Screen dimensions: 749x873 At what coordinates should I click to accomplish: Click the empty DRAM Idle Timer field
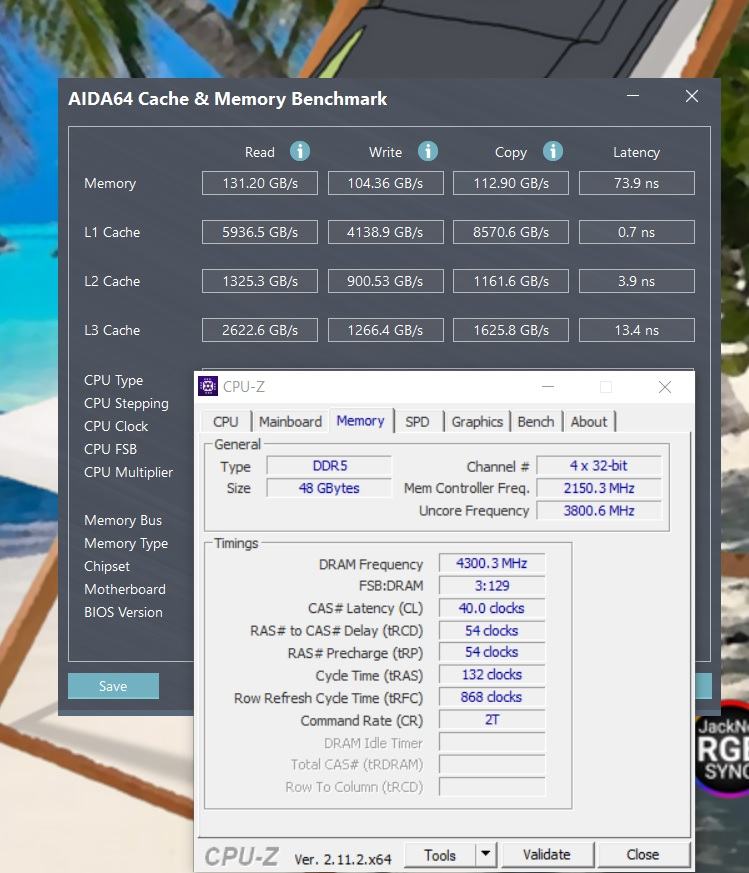coord(492,742)
